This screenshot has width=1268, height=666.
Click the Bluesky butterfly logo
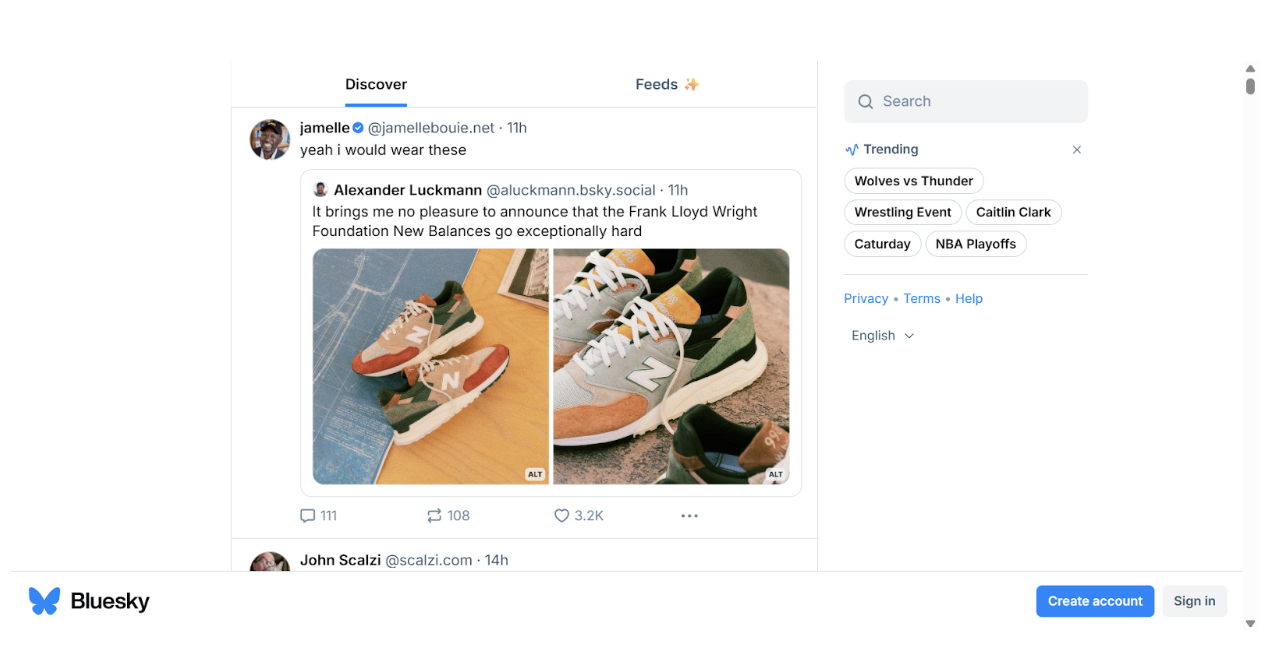[45, 601]
